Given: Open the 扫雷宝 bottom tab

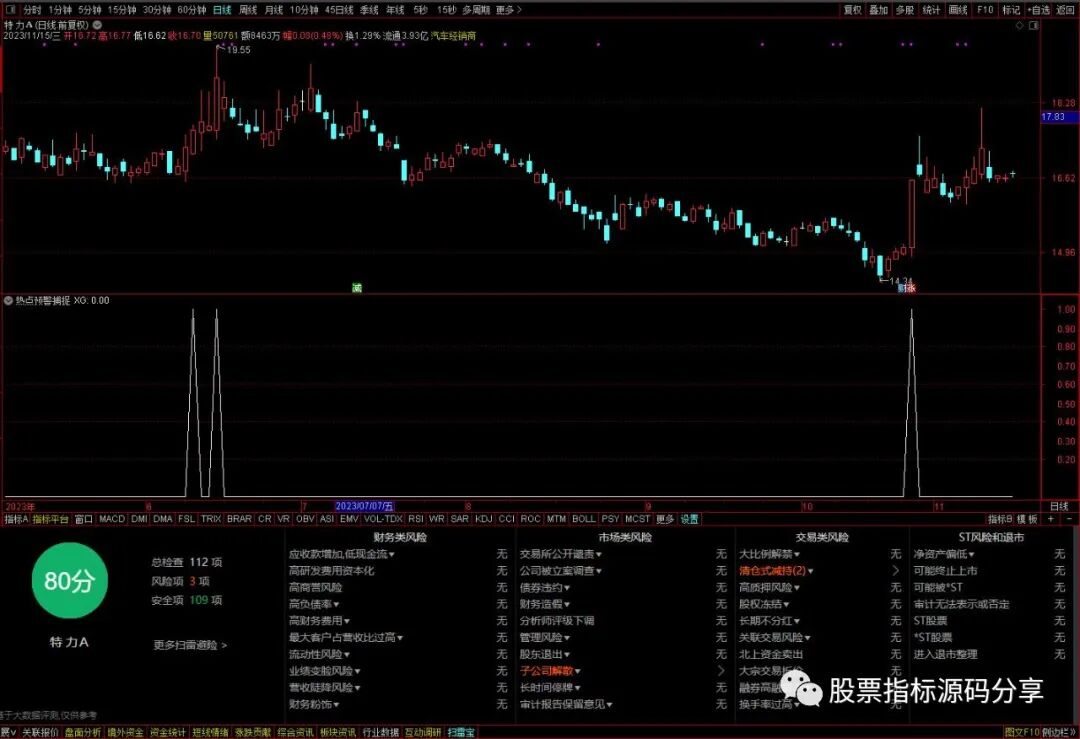Looking at the screenshot, I should pos(461,732).
